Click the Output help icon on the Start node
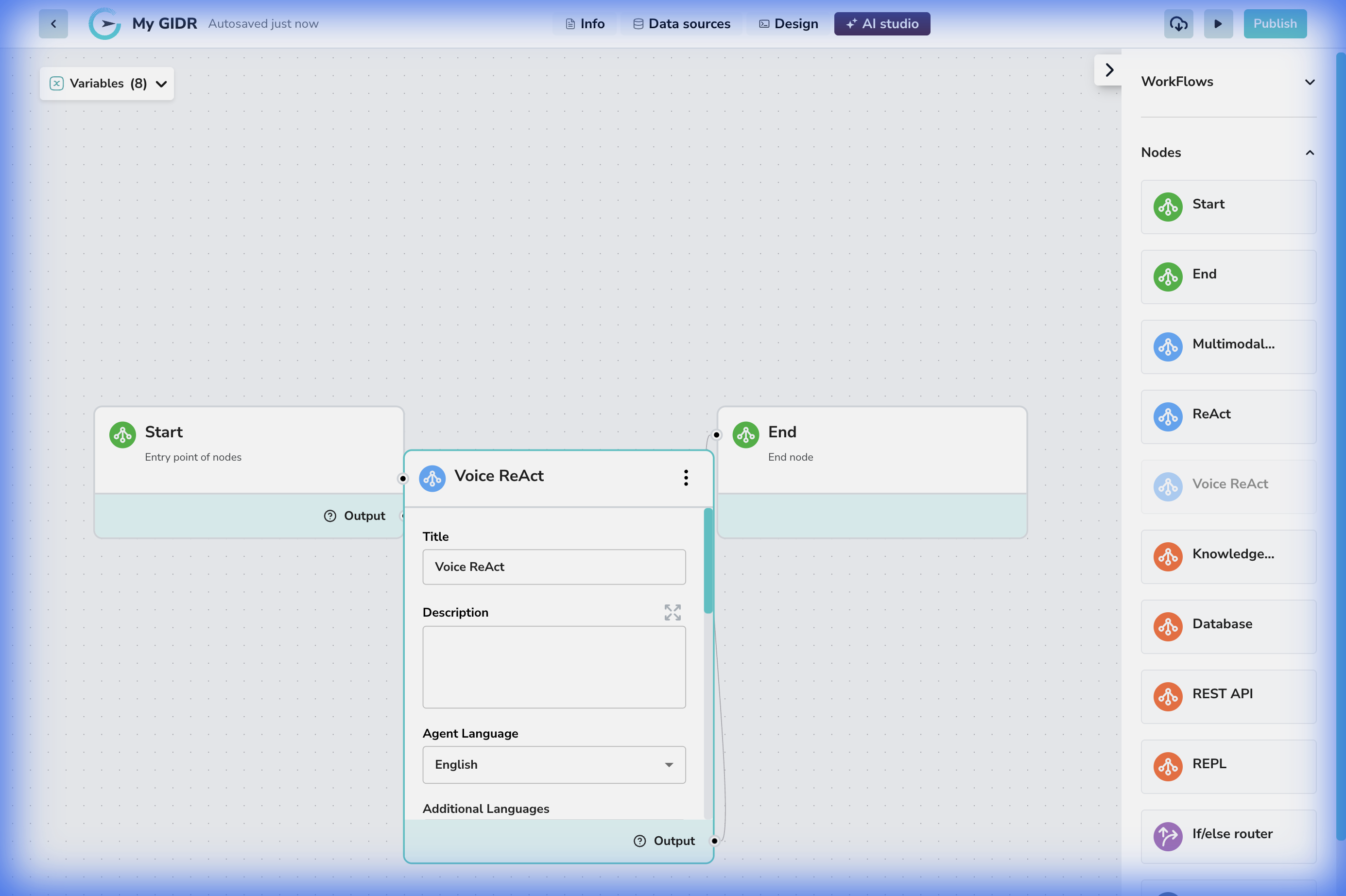 [329, 515]
